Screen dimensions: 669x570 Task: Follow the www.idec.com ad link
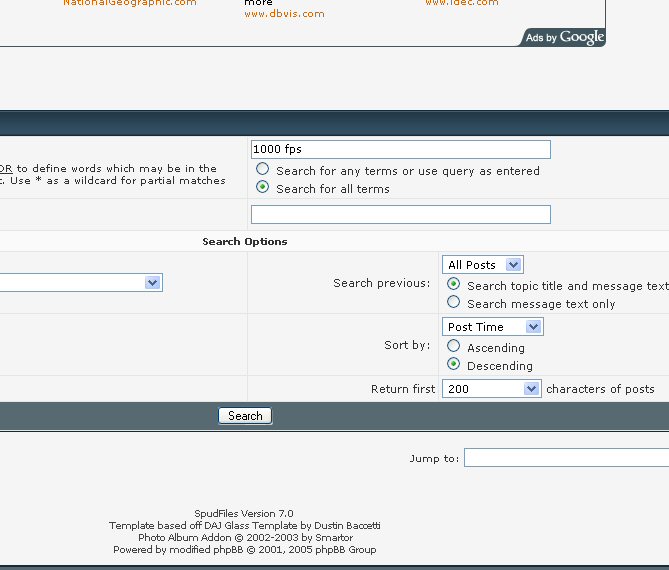point(462,3)
